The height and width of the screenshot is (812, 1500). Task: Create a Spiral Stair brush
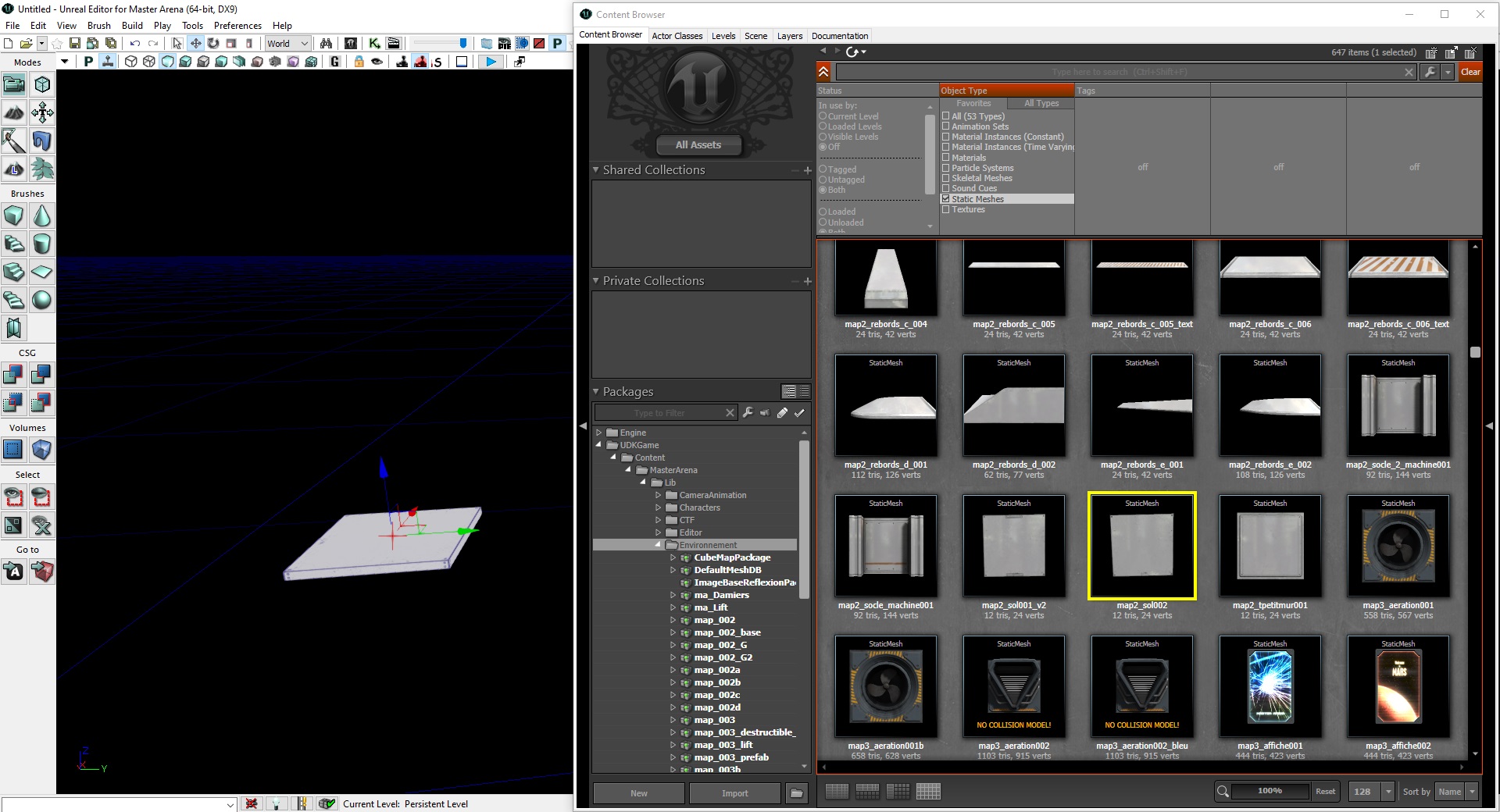(14, 300)
